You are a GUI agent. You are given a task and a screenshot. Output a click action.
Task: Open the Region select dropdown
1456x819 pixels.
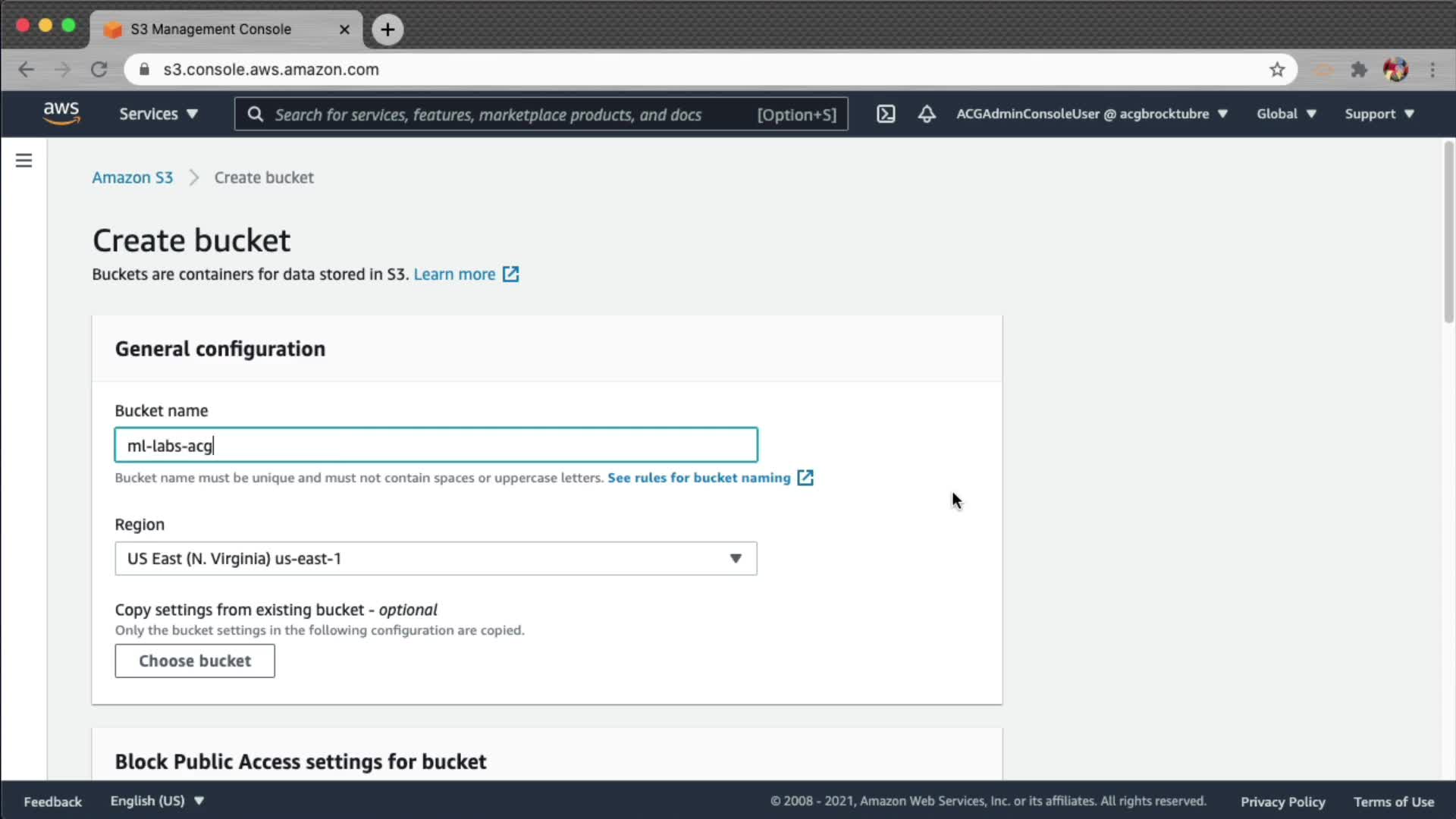[435, 559]
